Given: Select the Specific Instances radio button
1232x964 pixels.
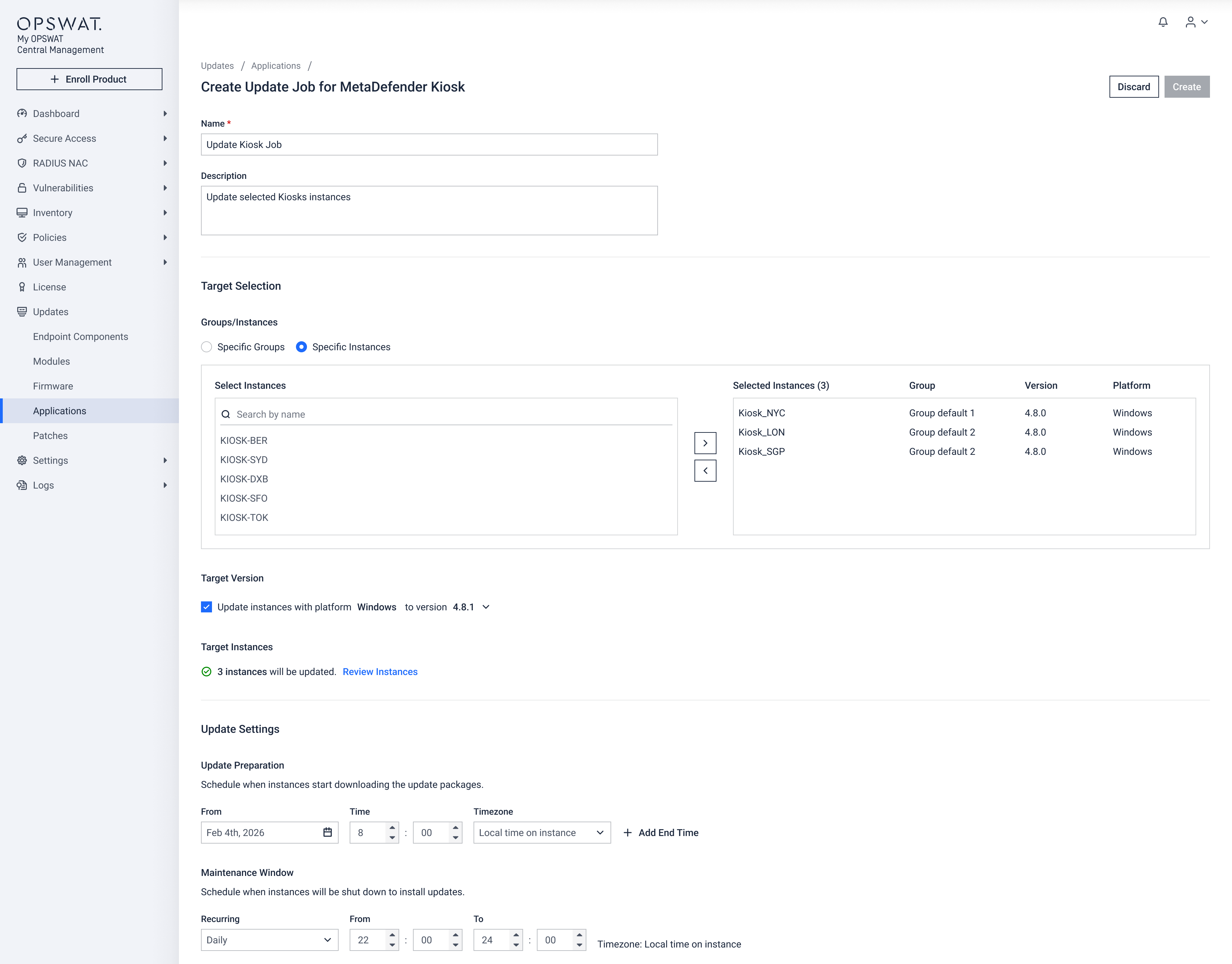Looking at the screenshot, I should pyautogui.click(x=301, y=346).
